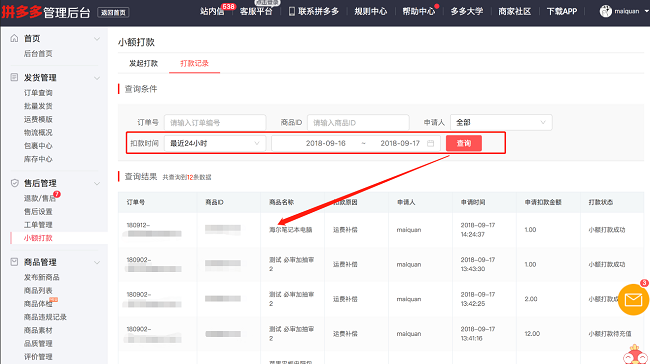Click the 申请时间 column header
This screenshot has width=650, height=364.
pyautogui.click(x=473, y=202)
